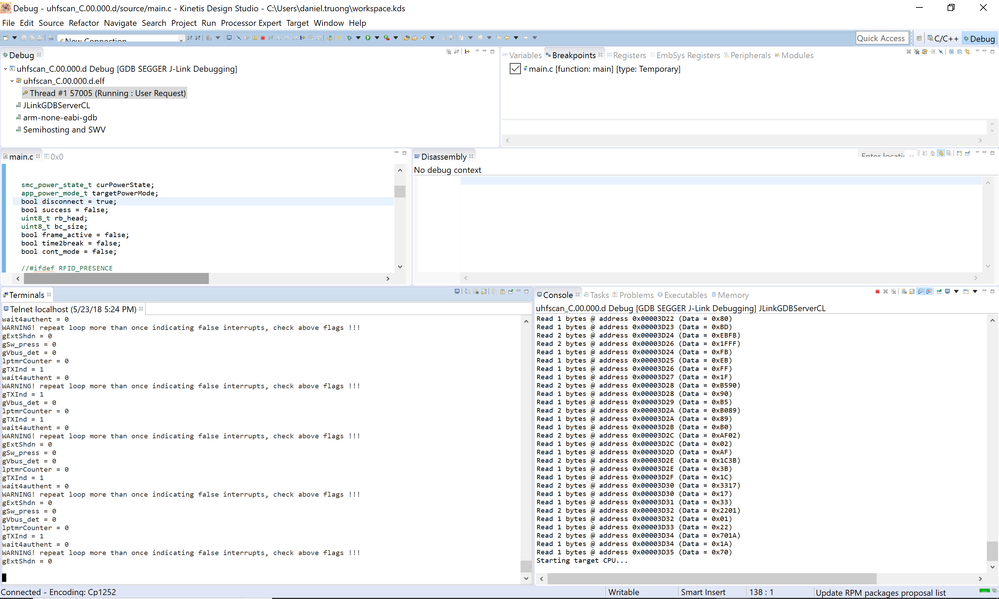Click the Console horizontal scrollbar thumb
The height and width of the screenshot is (599, 999).
click(x=712, y=579)
